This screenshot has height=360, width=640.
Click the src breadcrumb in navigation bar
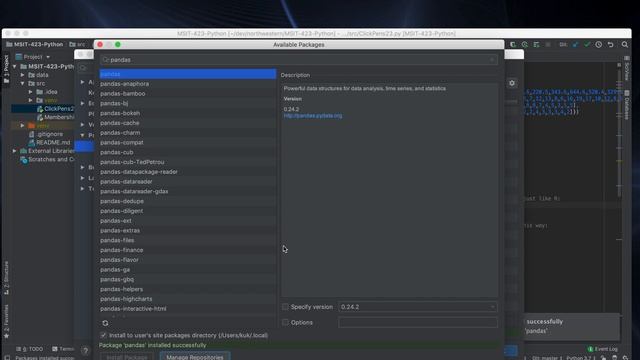78,44
